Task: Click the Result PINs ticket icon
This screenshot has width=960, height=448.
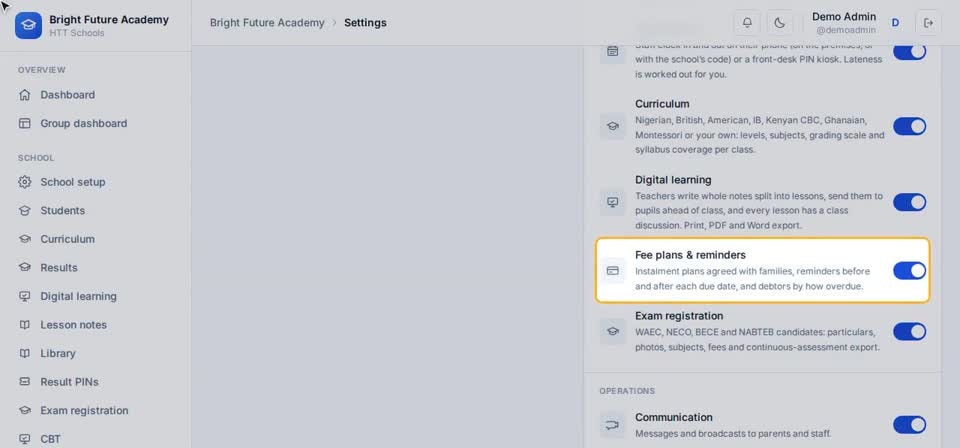Action: 24,382
